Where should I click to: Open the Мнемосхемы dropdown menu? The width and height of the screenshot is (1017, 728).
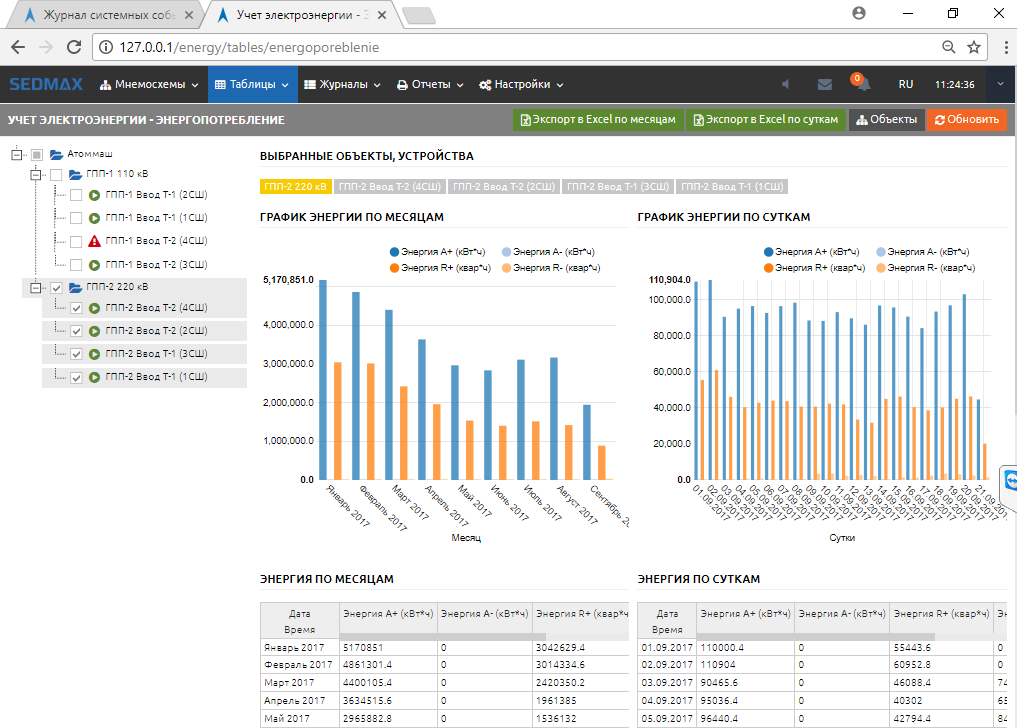(151, 85)
